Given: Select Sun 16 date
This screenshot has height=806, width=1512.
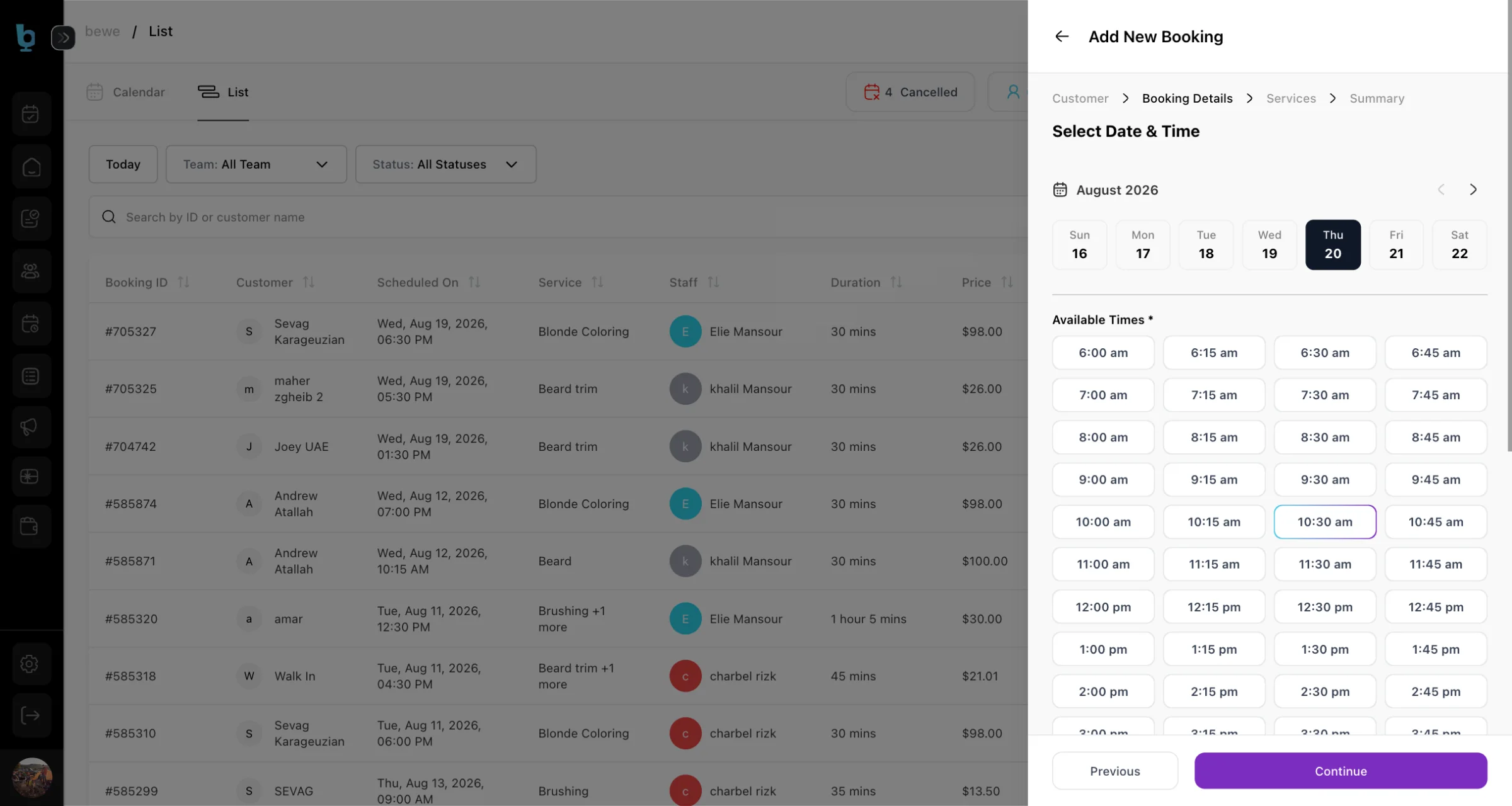Looking at the screenshot, I should pos(1079,244).
